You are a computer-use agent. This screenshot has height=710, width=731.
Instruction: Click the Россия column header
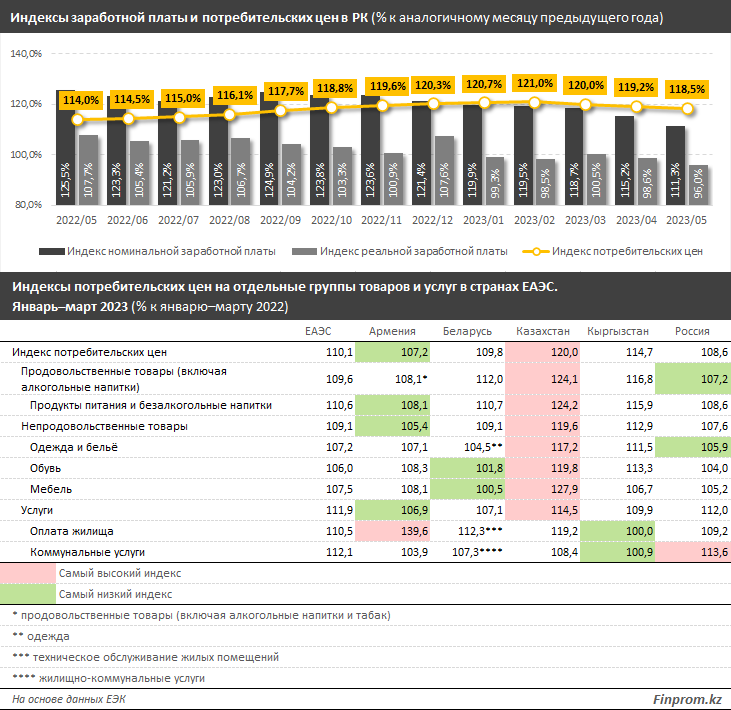point(692,331)
